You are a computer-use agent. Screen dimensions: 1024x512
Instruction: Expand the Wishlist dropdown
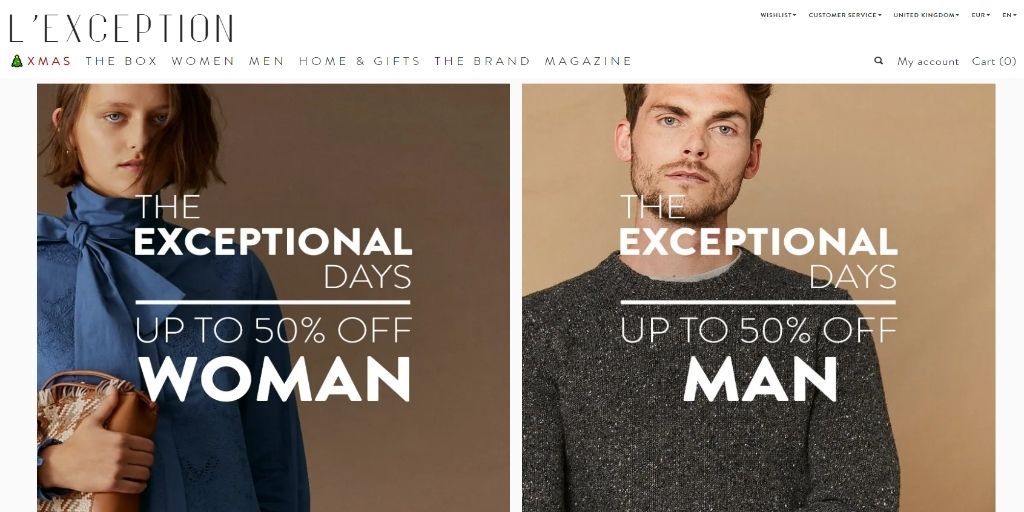(x=778, y=15)
